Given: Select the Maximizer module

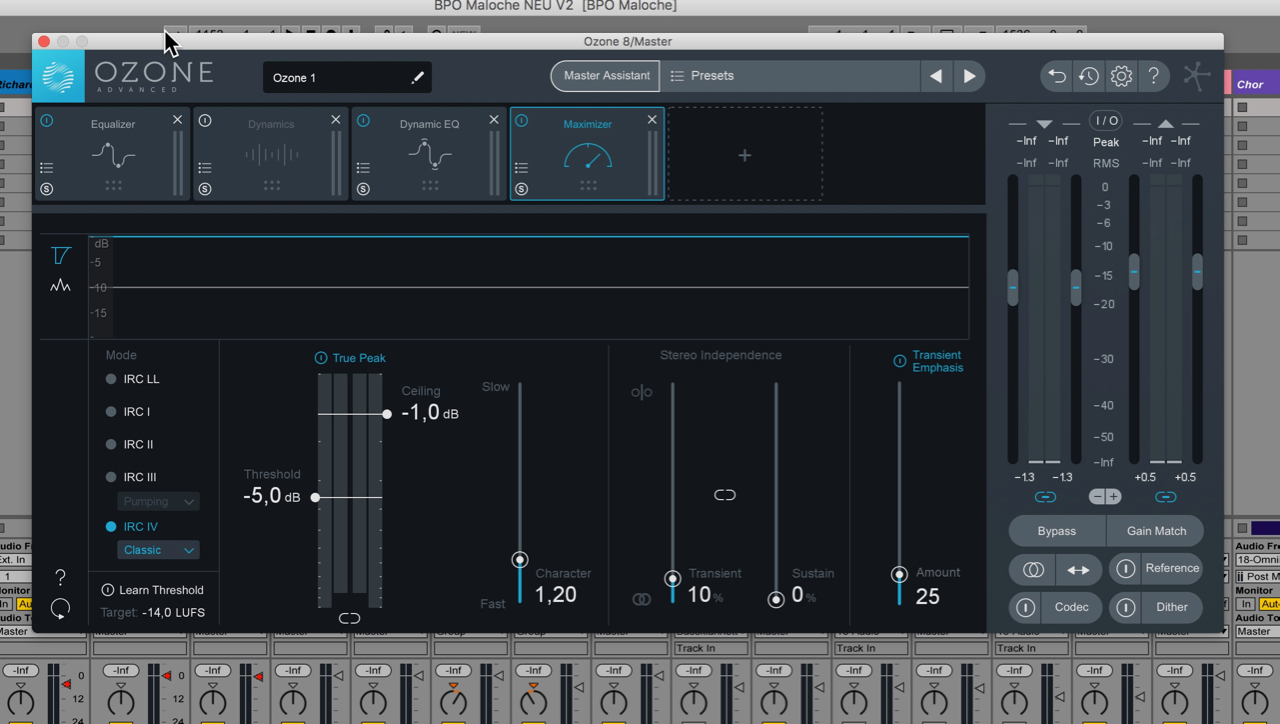Looking at the screenshot, I should coord(587,154).
